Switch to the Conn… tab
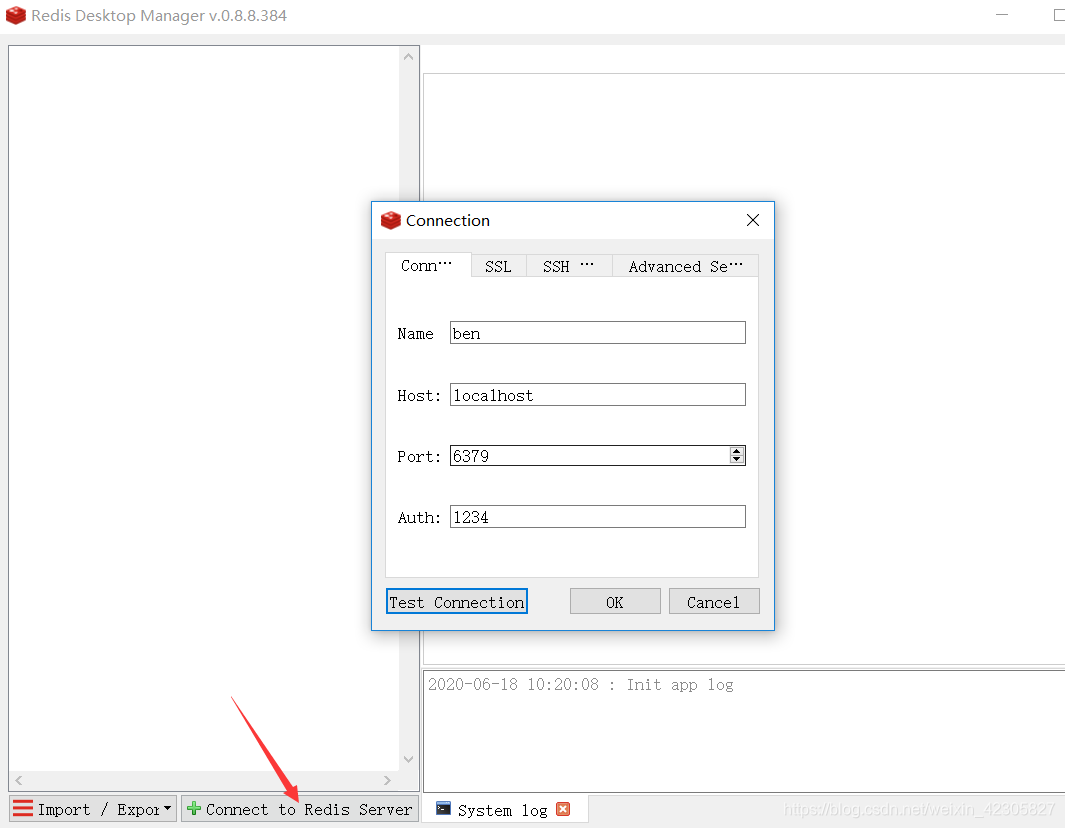The width and height of the screenshot is (1065, 828). click(428, 266)
